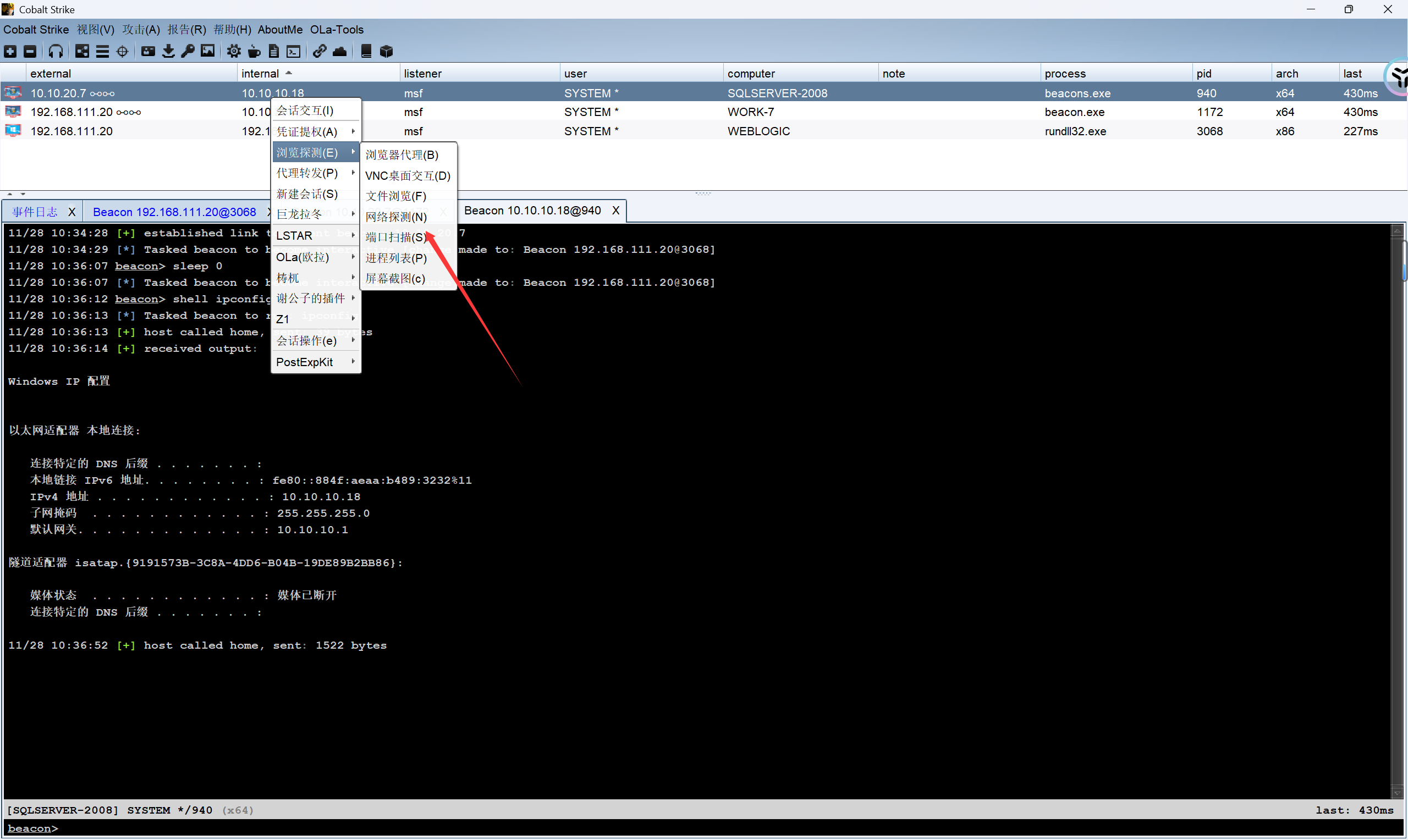Open the pivot graph view icon
Image resolution: width=1408 pixels, height=840 pixels.
82,52
